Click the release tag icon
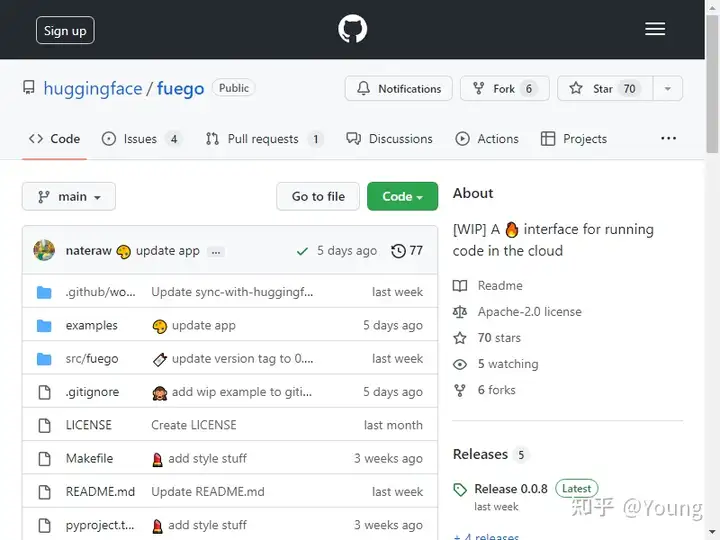Screen dimensions: 720x540 [460, 489]
